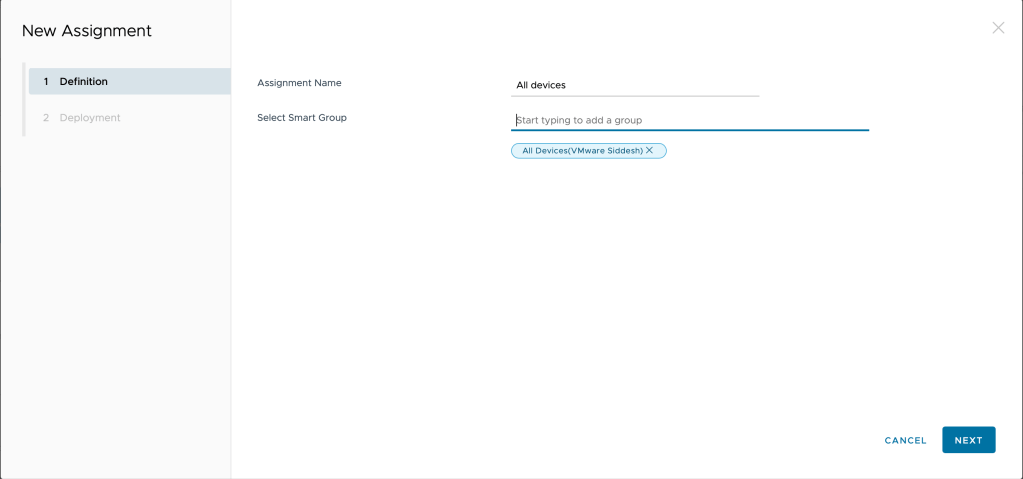
Task: Remove the All Devices smart group chip
Action: point(650,151)
